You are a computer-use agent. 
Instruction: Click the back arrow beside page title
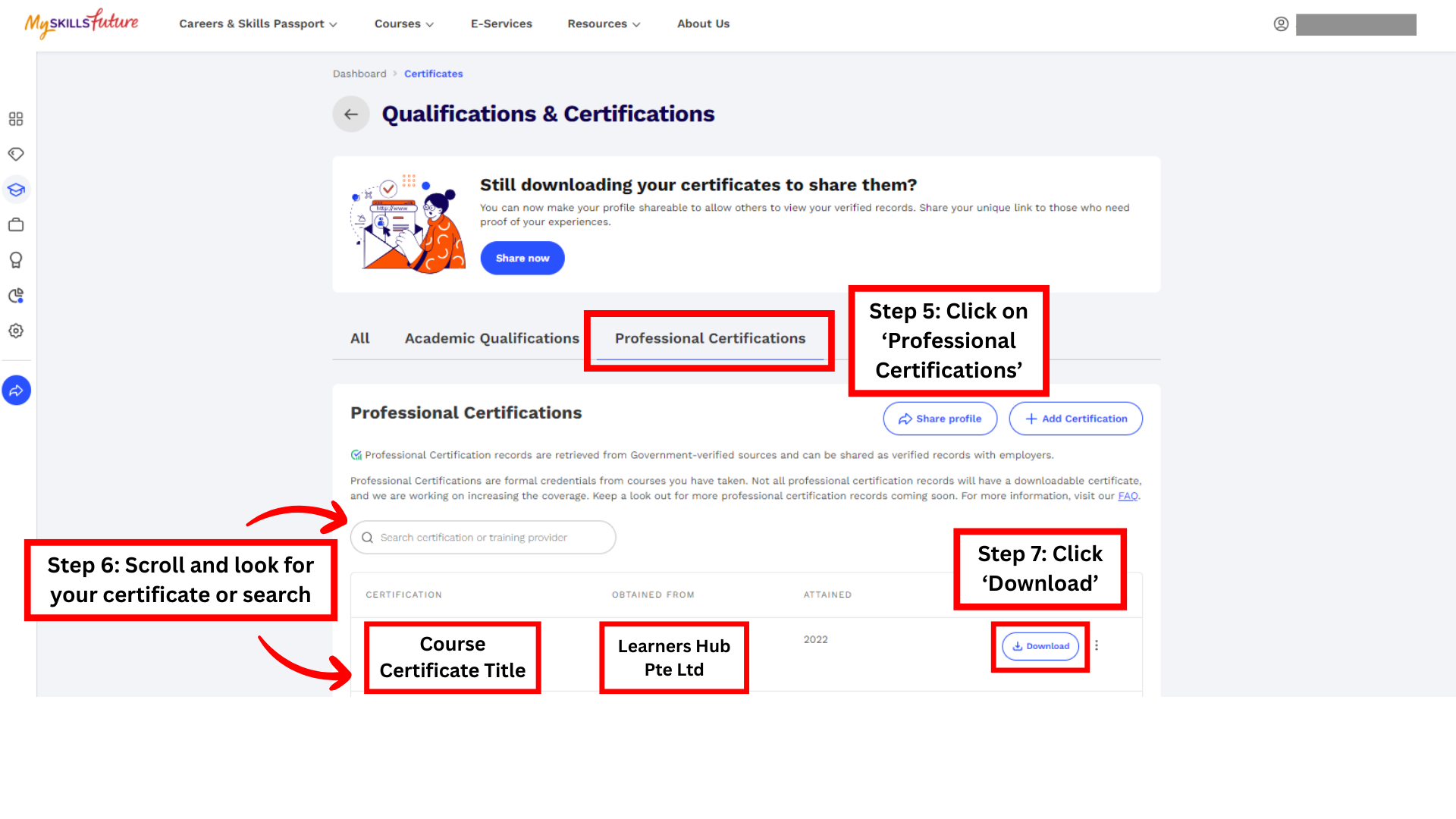pyautogui.click(x=350, y=115)
